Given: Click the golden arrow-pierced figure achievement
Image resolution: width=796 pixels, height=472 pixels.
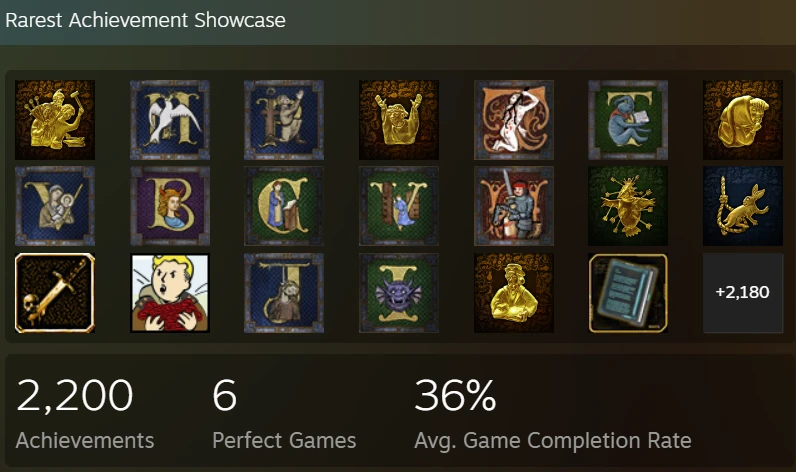Looking at the screenshot, I should 628,206.
